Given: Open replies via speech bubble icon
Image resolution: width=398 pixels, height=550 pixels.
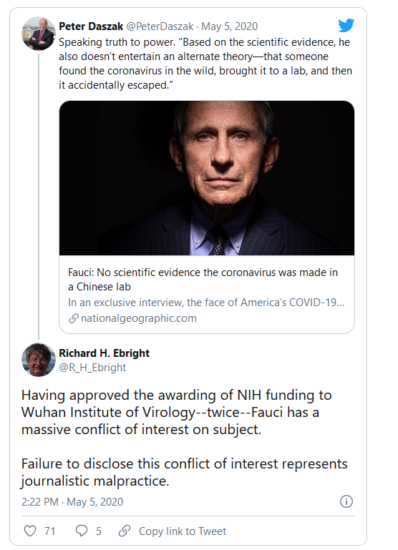Looking at the screenshot, I should coord(81,531).
